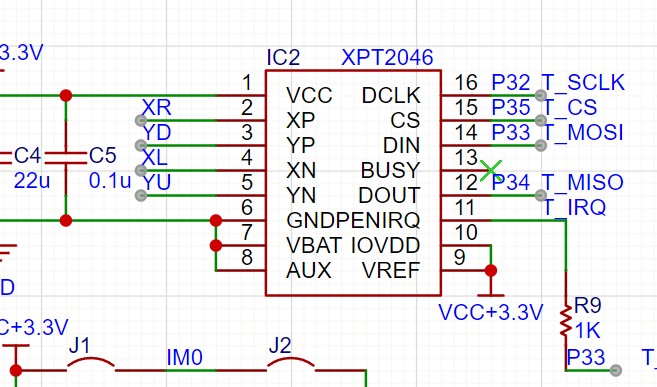The height and width of the screenshot is (387, 657).
Task: Select the R9 designator text
Action: (587, 306)
